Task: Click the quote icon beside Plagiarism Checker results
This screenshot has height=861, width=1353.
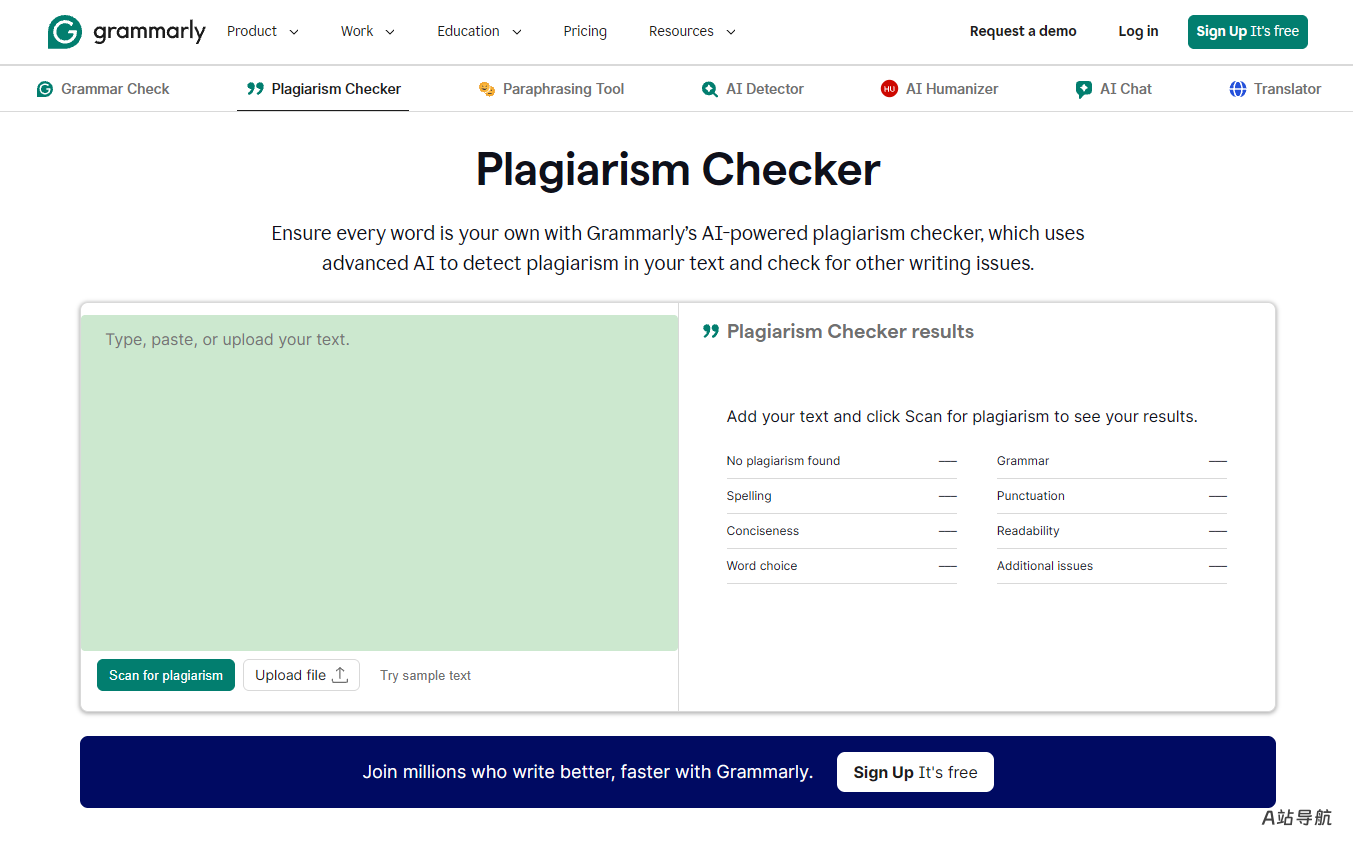Action: pos(711,332)
